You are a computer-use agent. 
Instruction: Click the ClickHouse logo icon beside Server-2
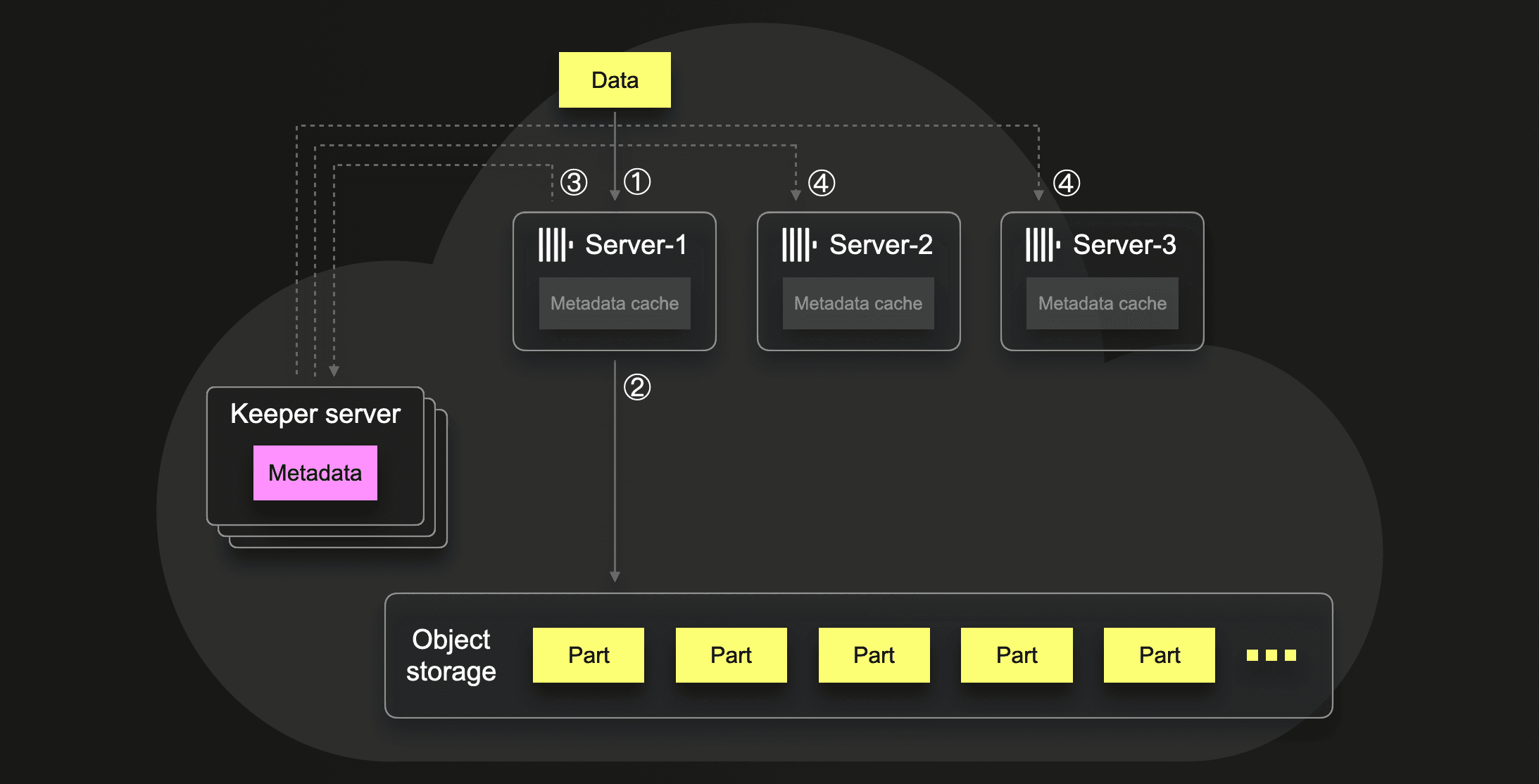(x=798, y=245)
